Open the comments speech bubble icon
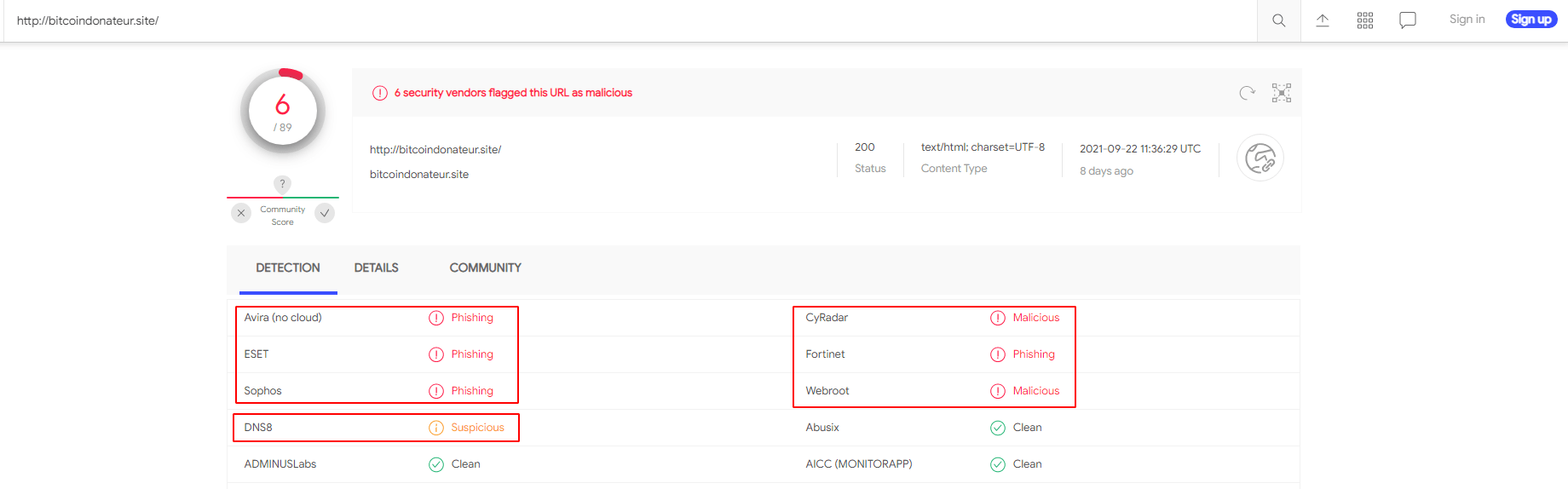 (x=1408, y=20)
